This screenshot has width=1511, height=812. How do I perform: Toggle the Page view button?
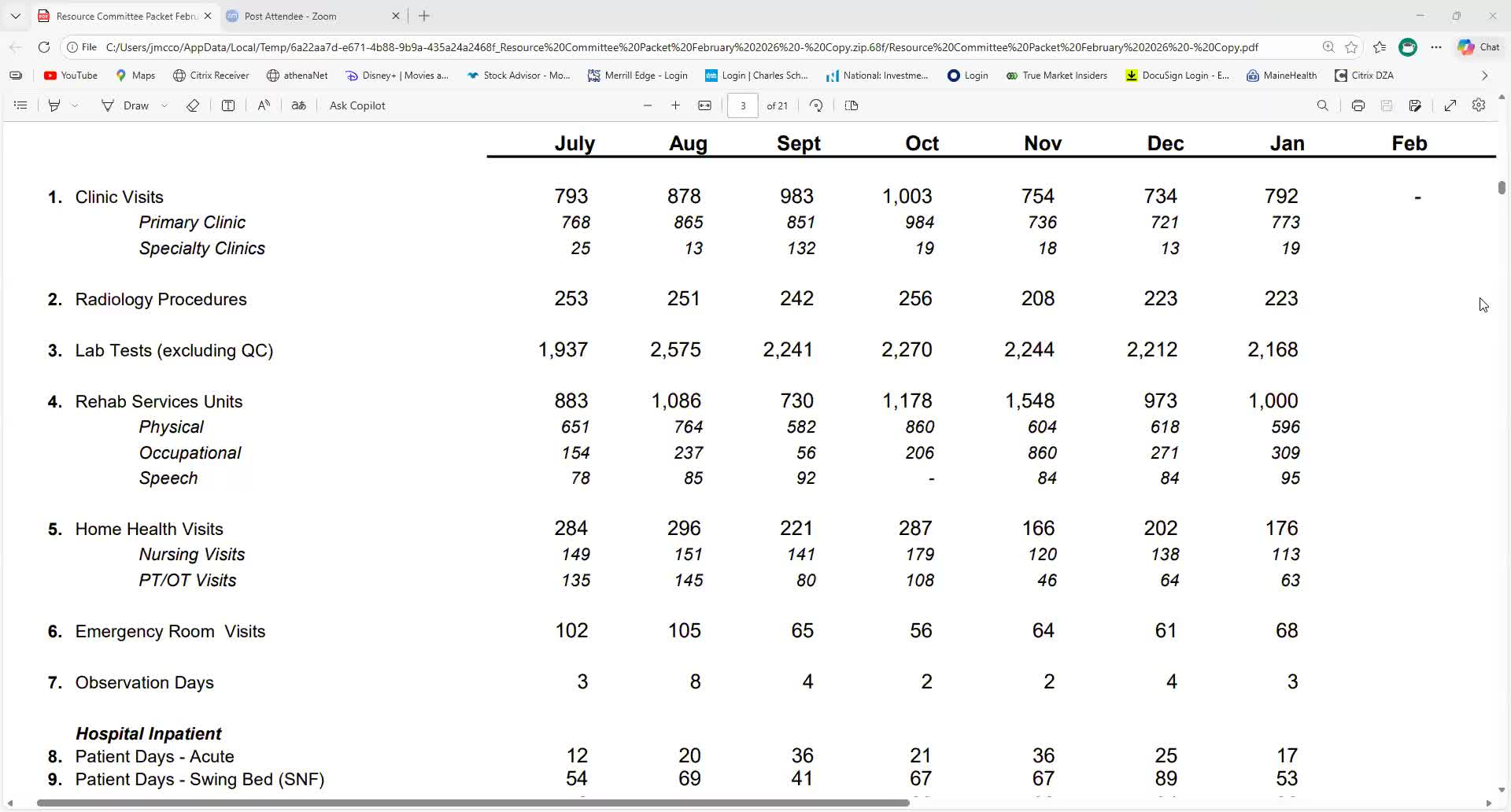point(851,105)
